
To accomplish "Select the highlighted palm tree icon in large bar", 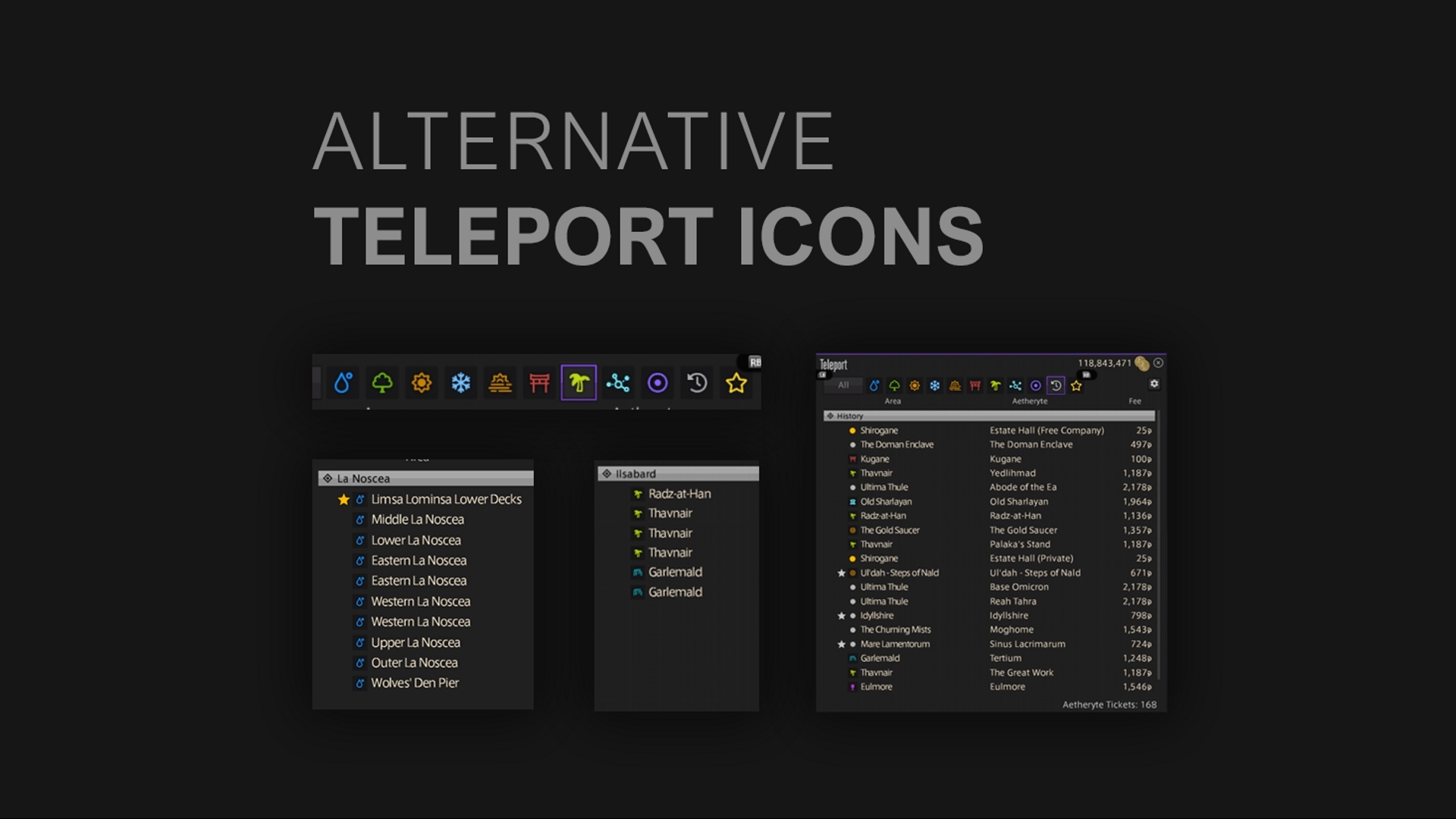I will 579,382.
